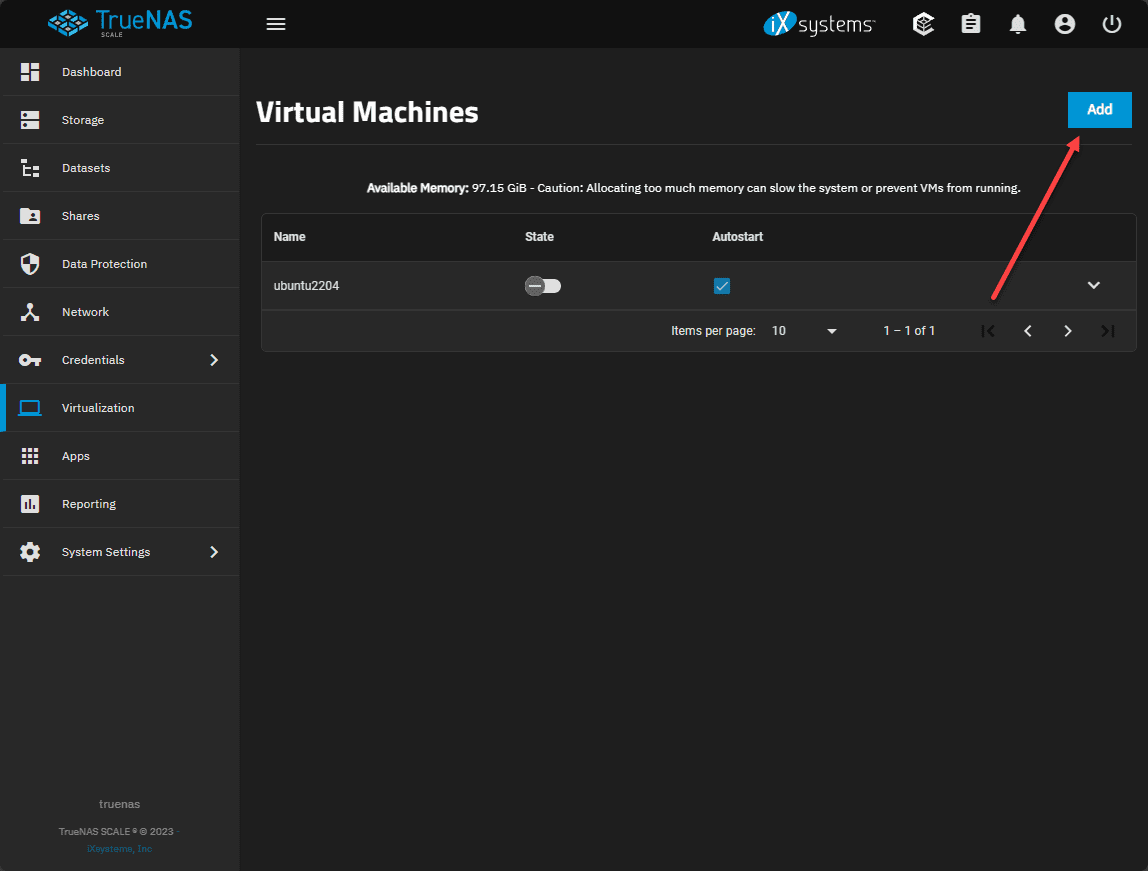Open the clipboard tasks icon
The image size is (1148, 871).
pyautogui.click(x=971, y=24)
